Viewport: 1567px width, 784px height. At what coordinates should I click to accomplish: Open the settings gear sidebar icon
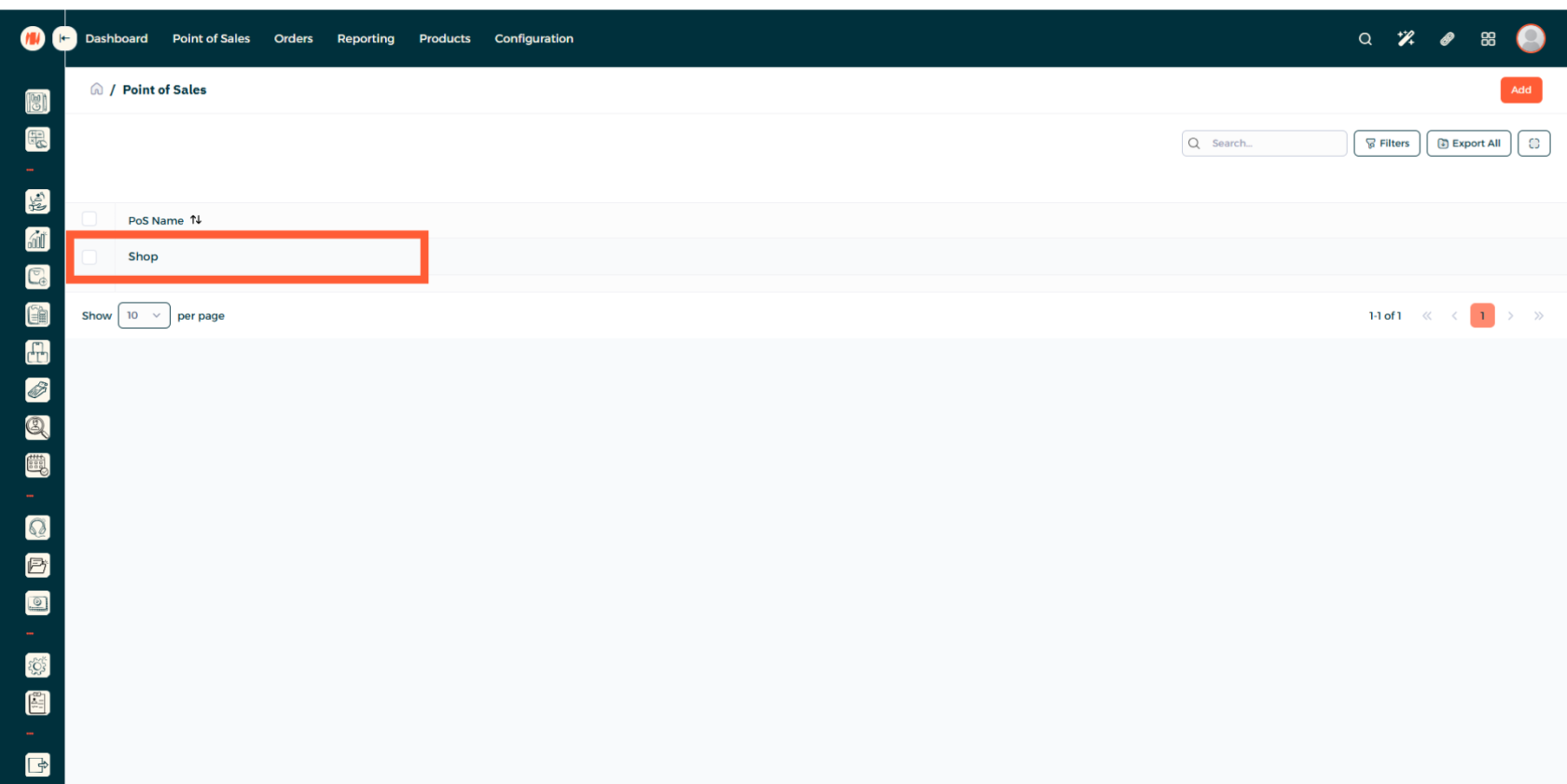(x=37, y=666)
